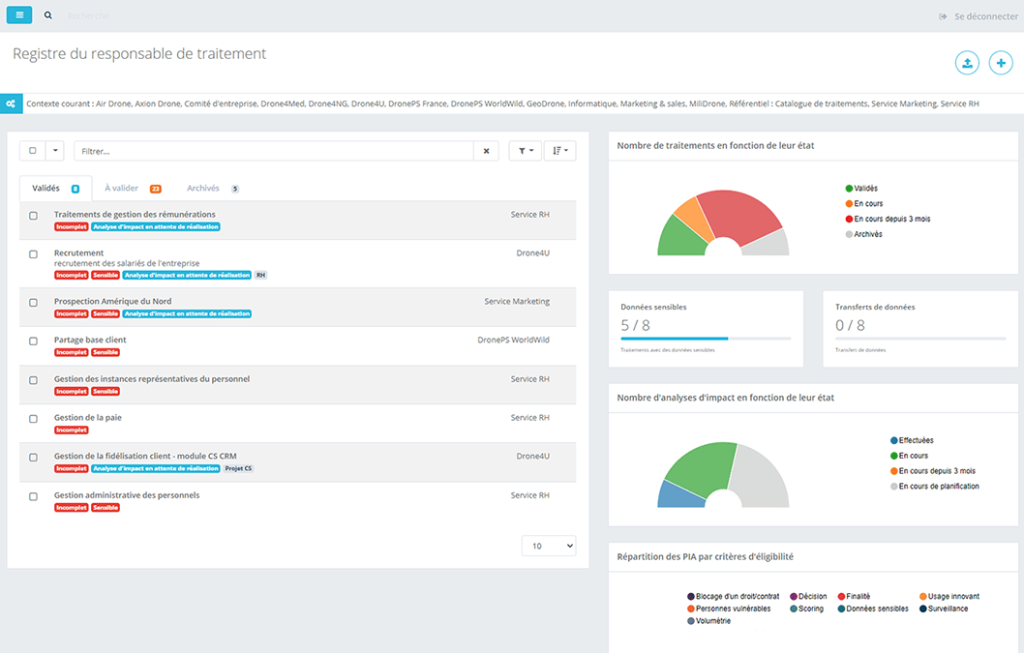Click the Se déconnecter link
Viewport: 1024px width, 653px height.
tap(986, 17)
